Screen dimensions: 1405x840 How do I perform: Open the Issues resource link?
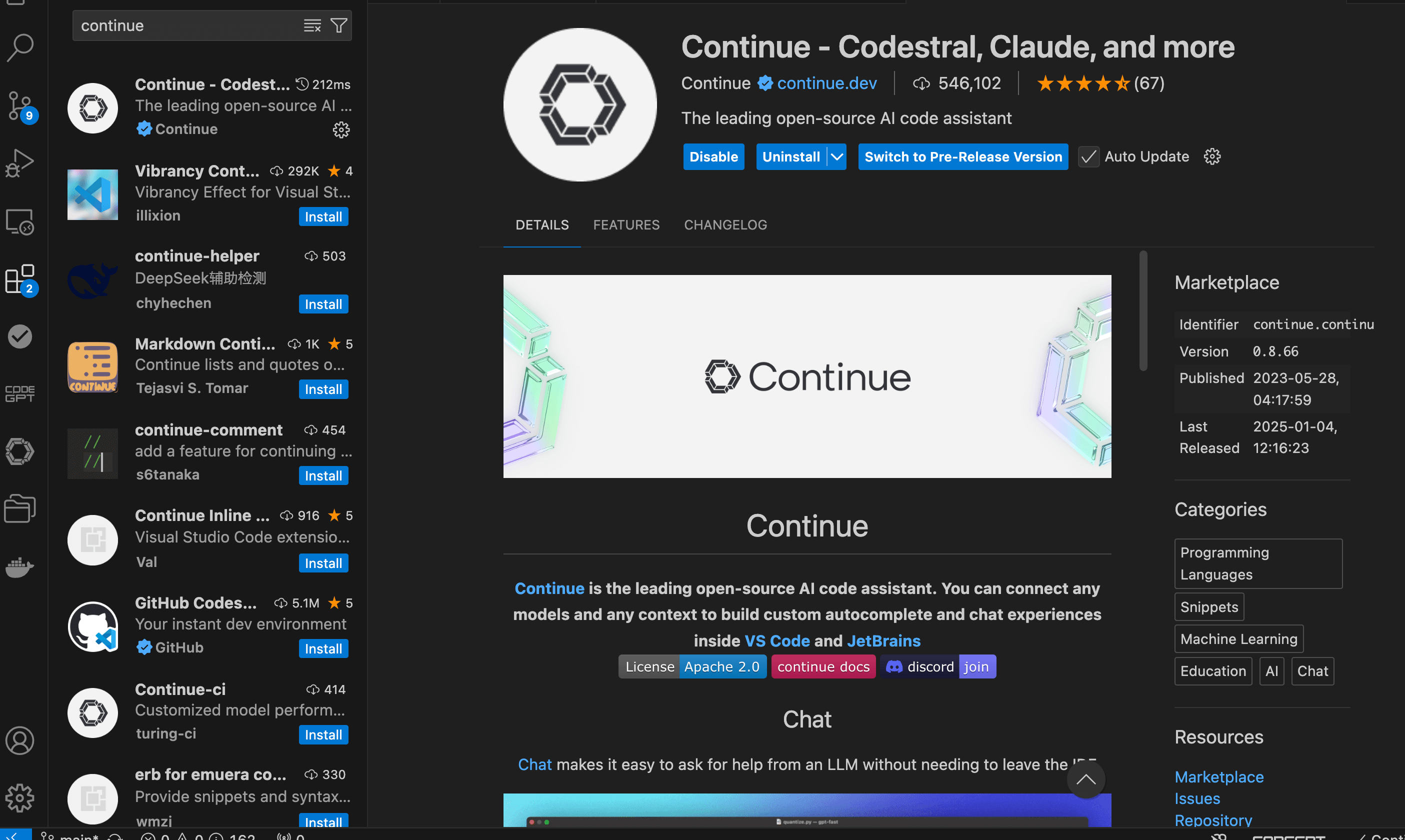[1197, 798]
